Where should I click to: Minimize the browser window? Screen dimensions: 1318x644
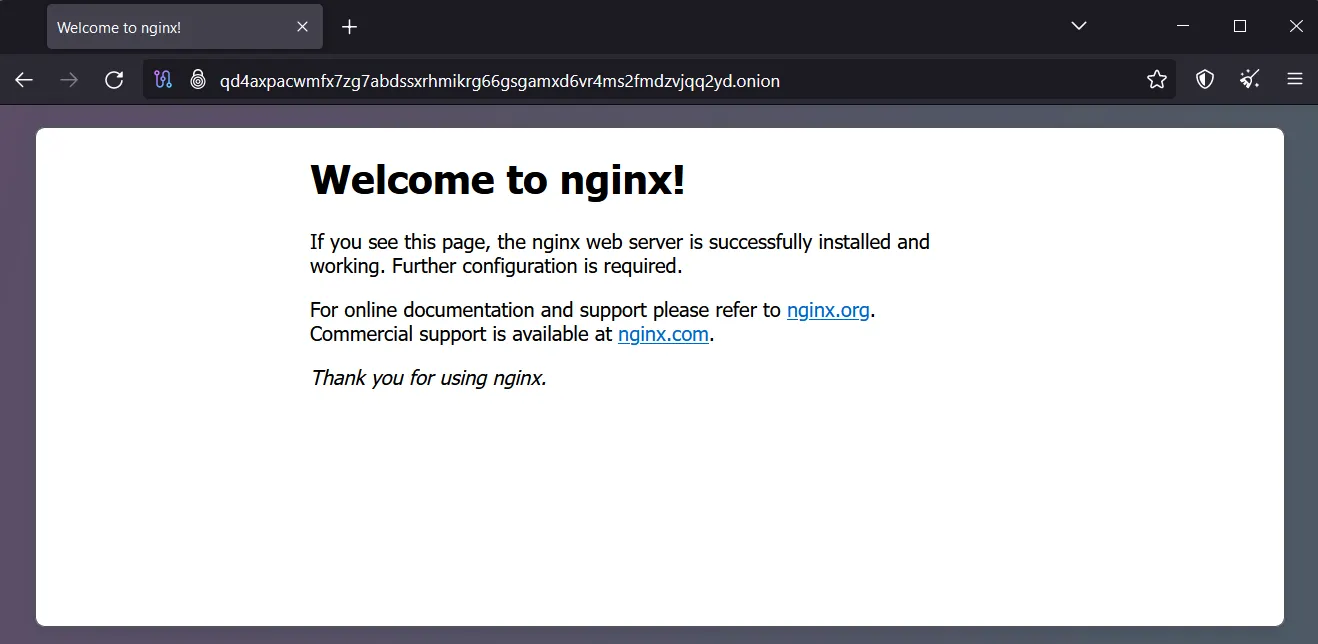[x=1183, y=26]
